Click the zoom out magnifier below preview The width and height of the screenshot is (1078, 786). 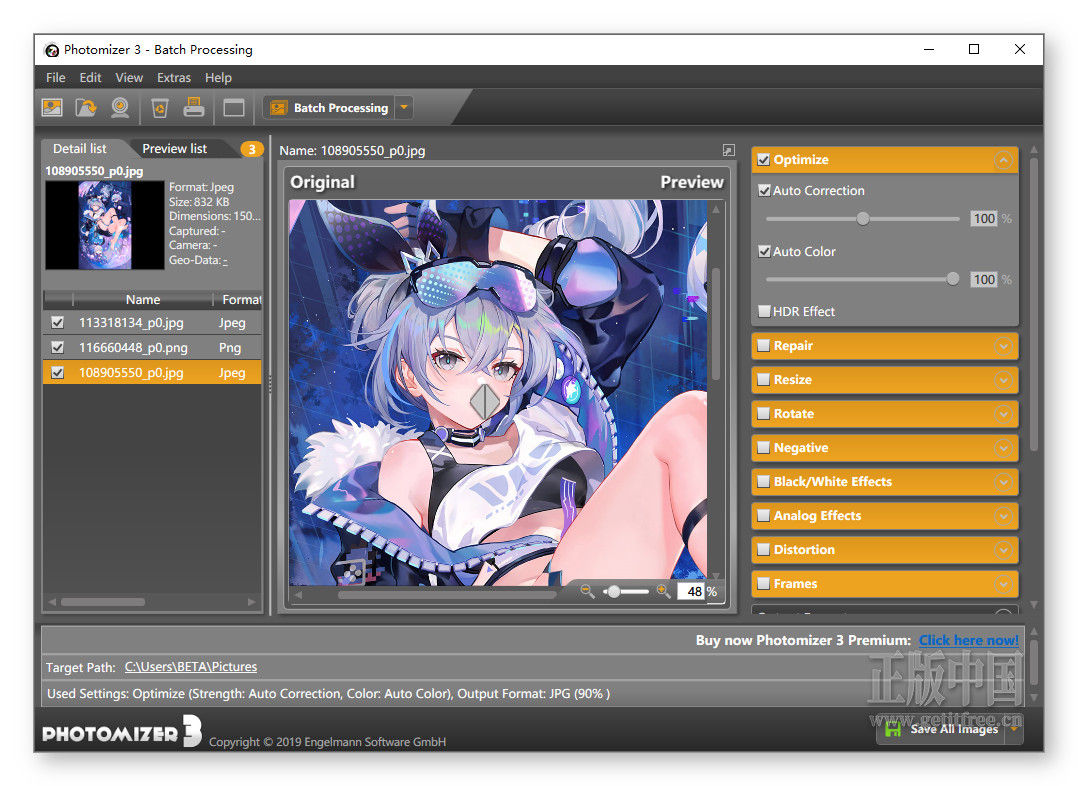pyautogui.click(x=587, y=591)
